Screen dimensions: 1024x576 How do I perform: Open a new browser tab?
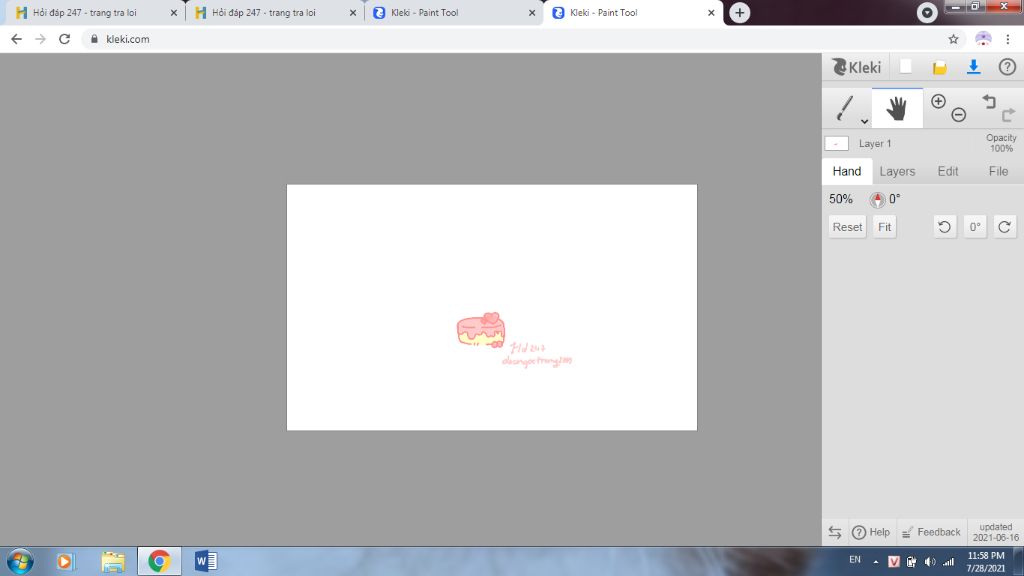pyautogui.click(x=739, y=12)
